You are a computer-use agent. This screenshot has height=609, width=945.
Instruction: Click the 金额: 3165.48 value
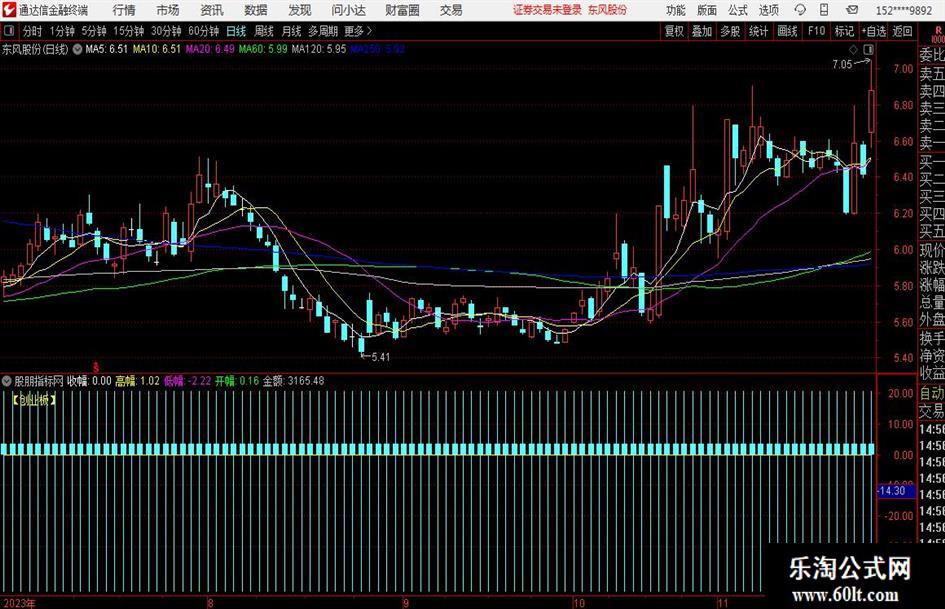[x=294, y=381]
